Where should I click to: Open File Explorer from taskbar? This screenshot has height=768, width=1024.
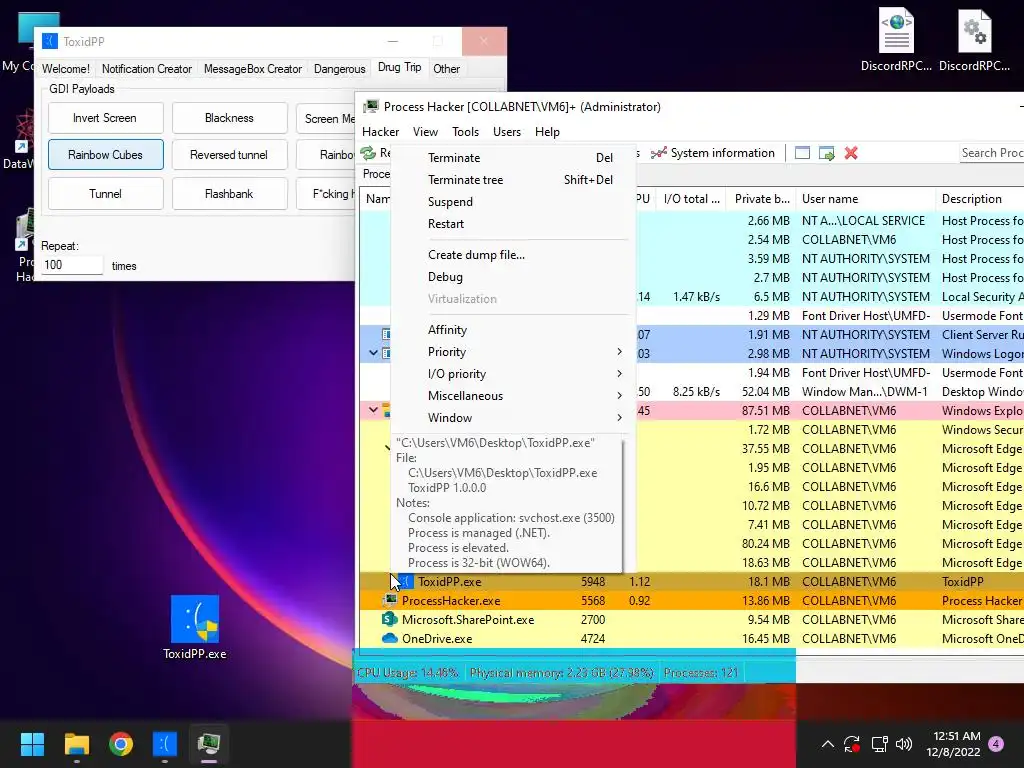pyautogui.click(x=76, y=744)
